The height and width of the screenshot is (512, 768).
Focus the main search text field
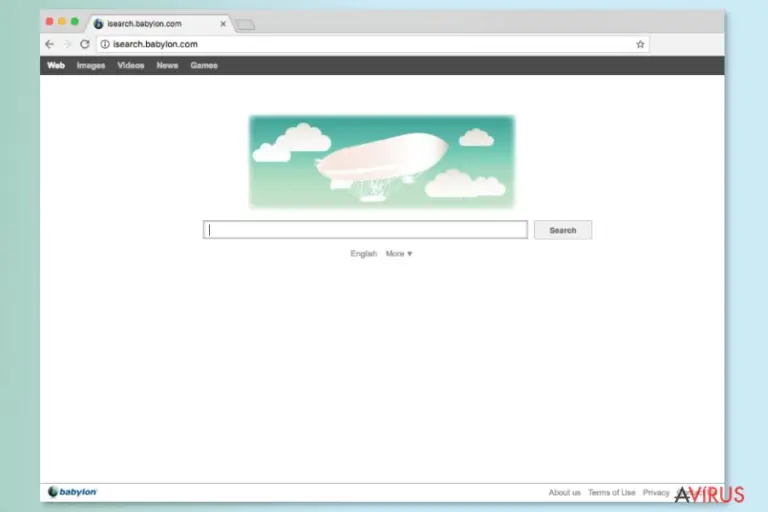click(365, 230)
